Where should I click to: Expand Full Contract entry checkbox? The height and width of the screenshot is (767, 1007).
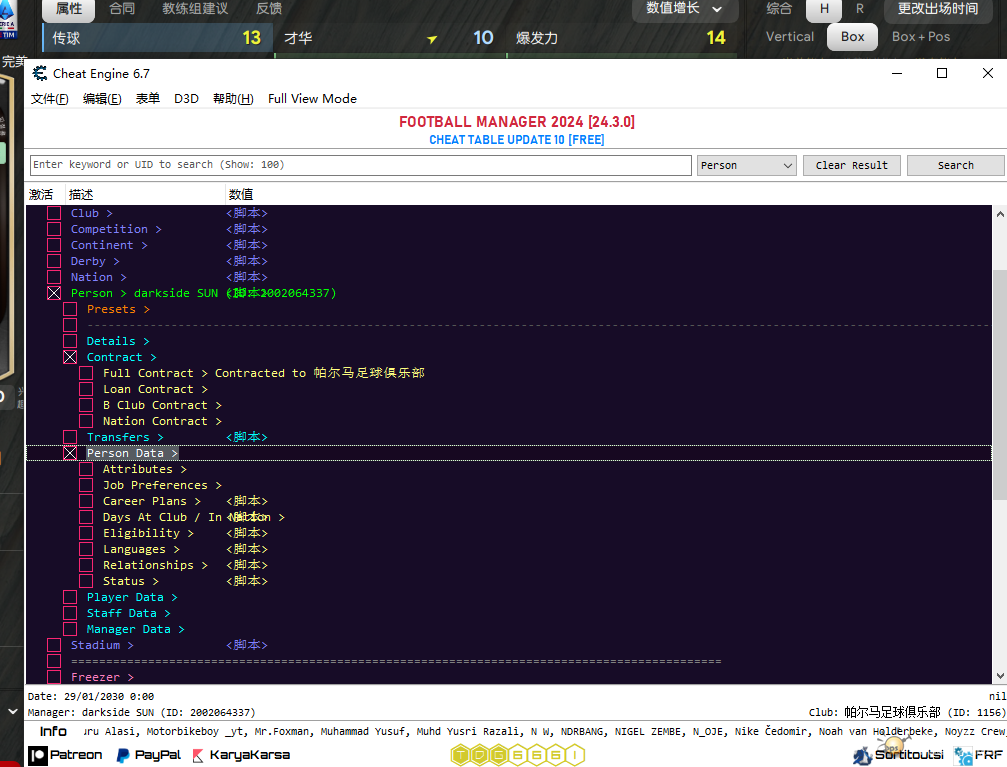(86, 373)
